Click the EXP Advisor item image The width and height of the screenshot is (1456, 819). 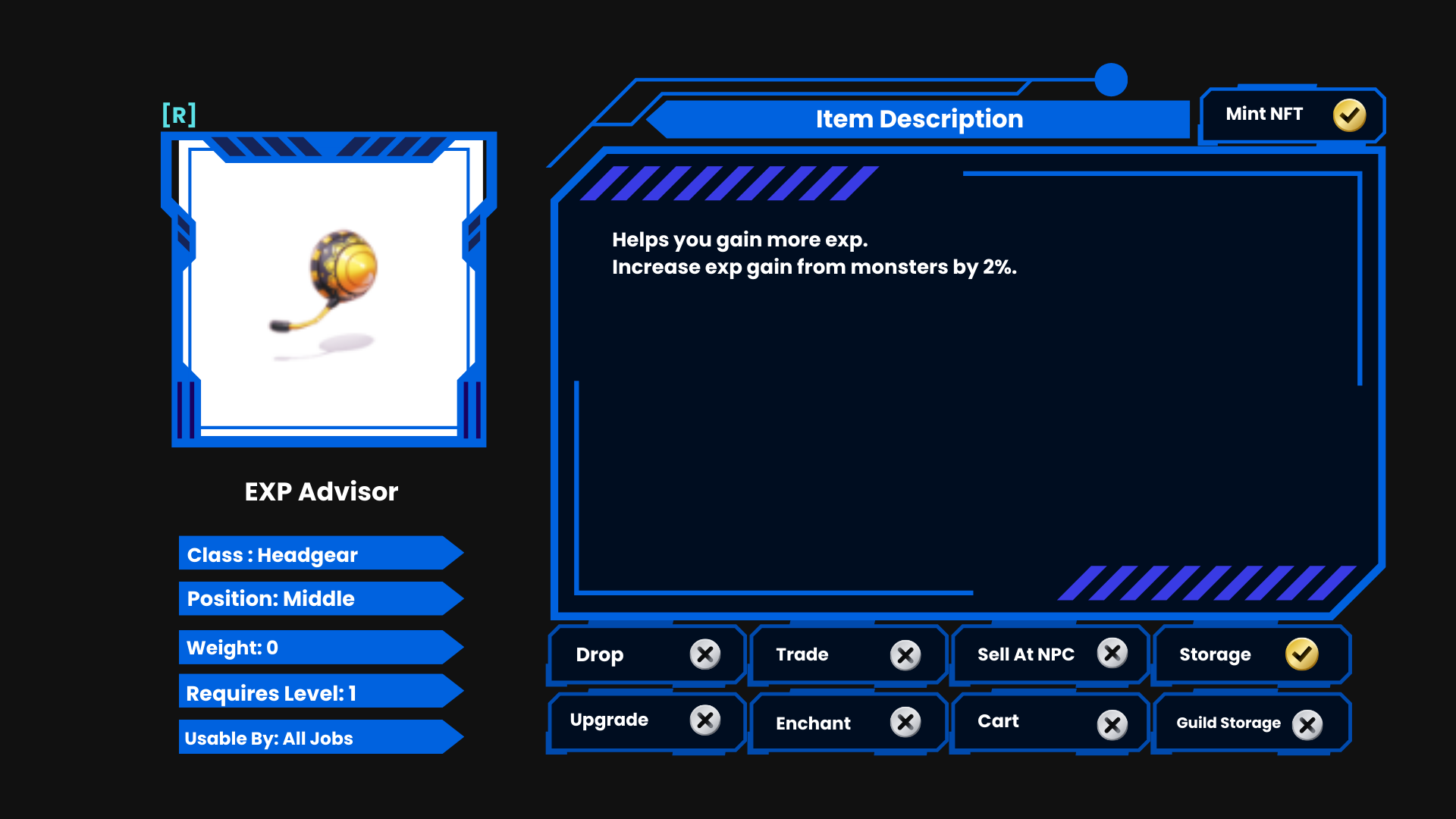click(x=328, y=290)
